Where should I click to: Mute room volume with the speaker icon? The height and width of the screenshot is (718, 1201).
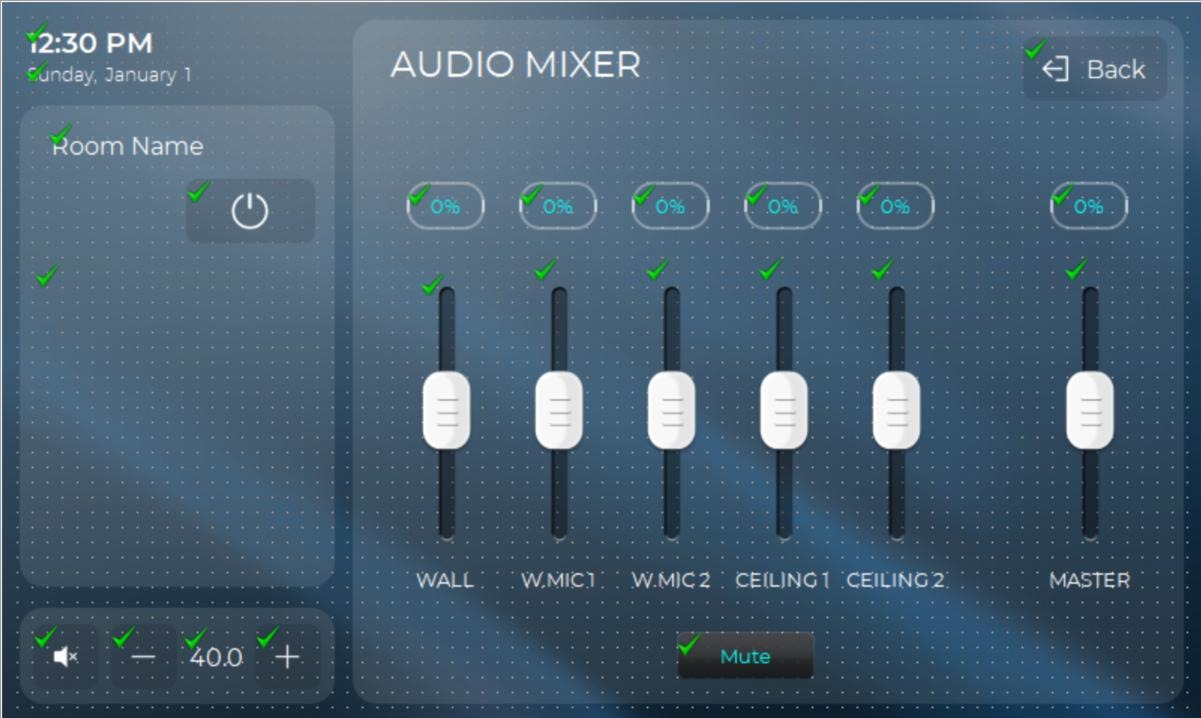(65, 657)
